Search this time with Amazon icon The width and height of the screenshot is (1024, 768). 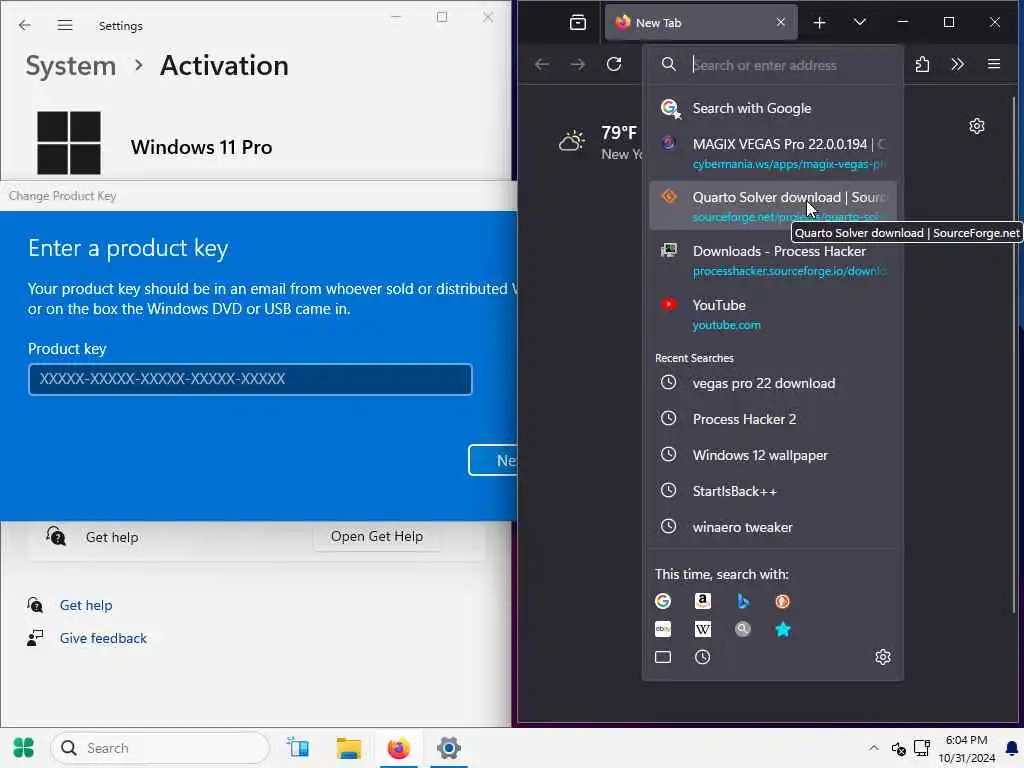[703, 601]
